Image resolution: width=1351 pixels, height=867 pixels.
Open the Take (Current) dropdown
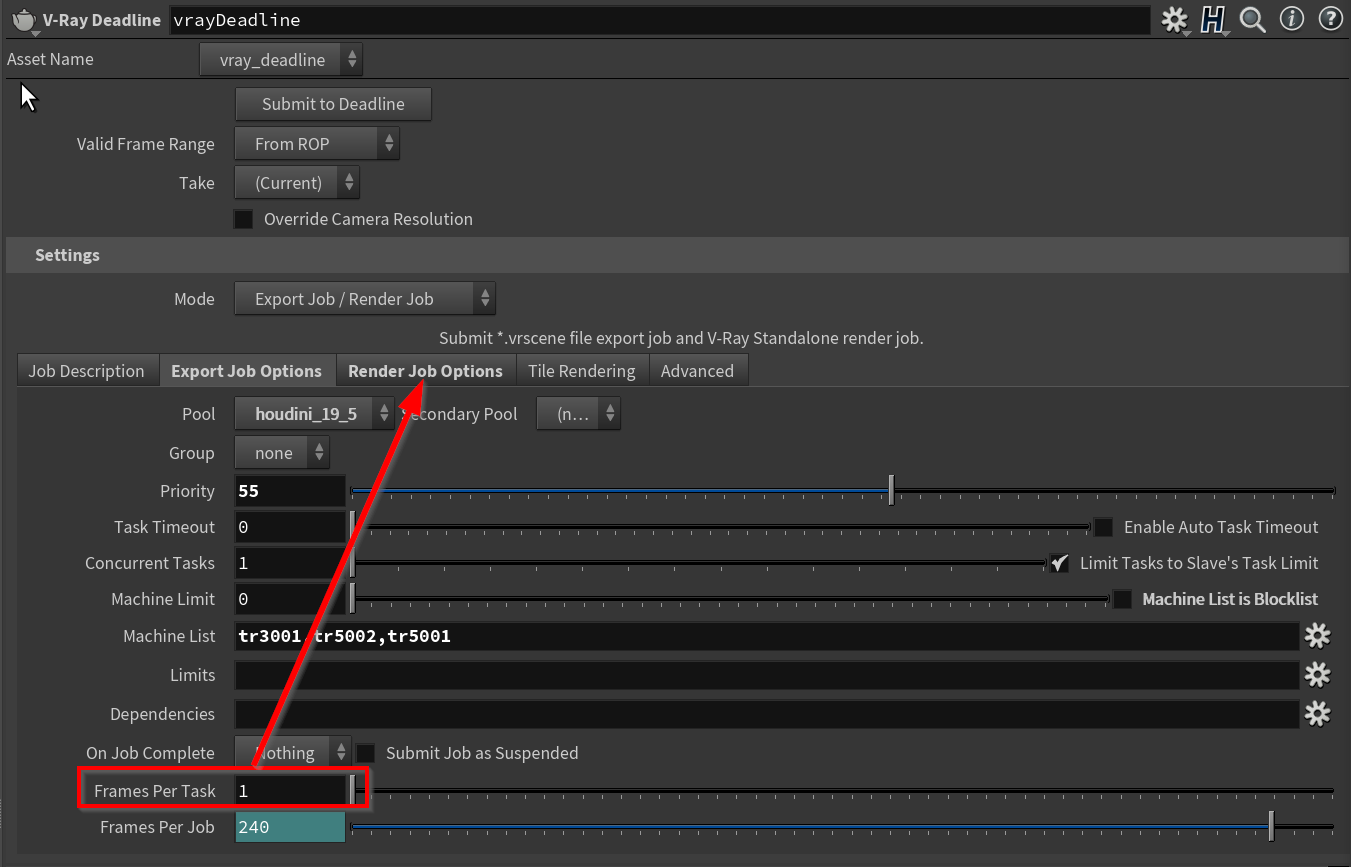click(297, 183)
